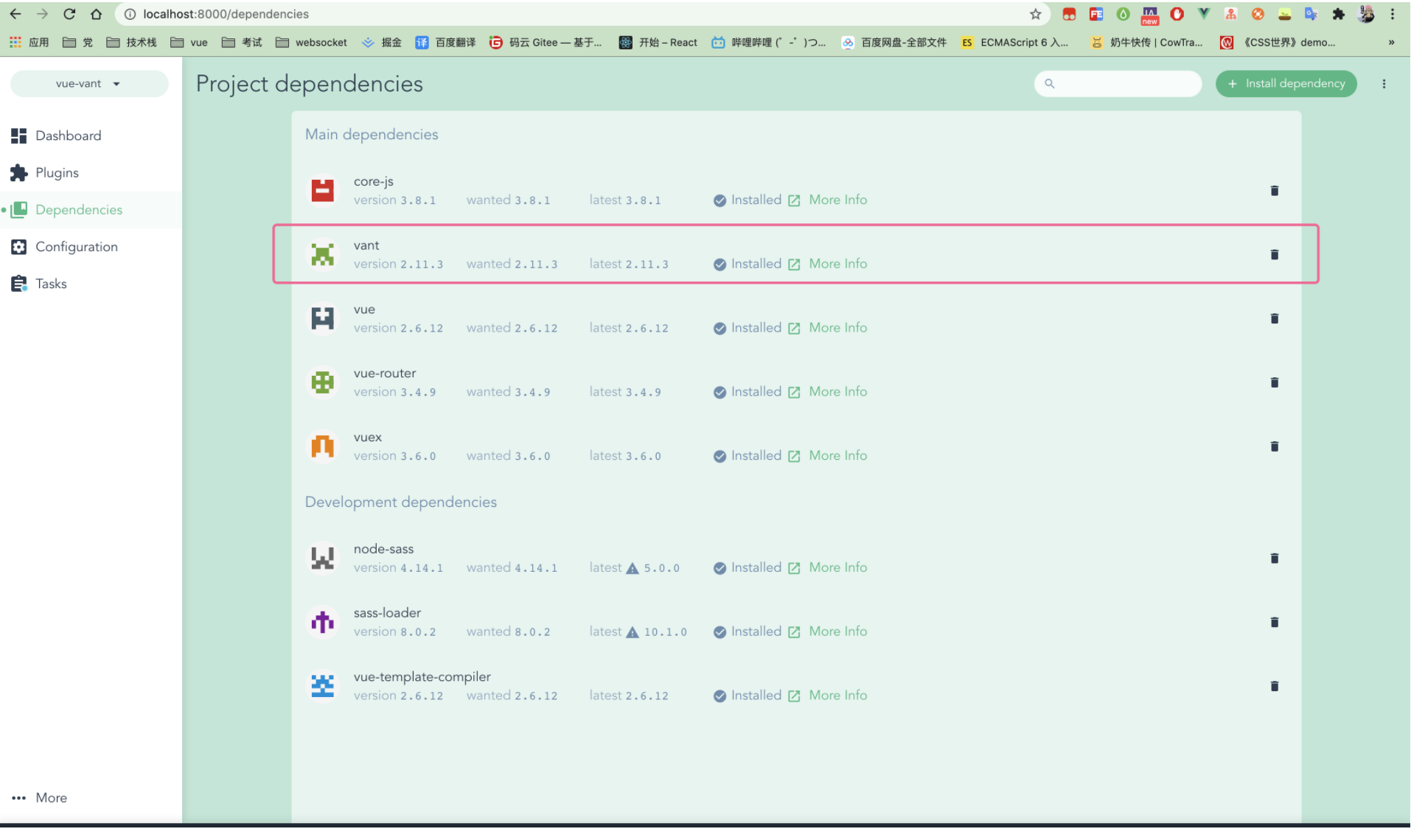Click the Project dependencies title
This screenshot has width=1411, height=840.
310,84
